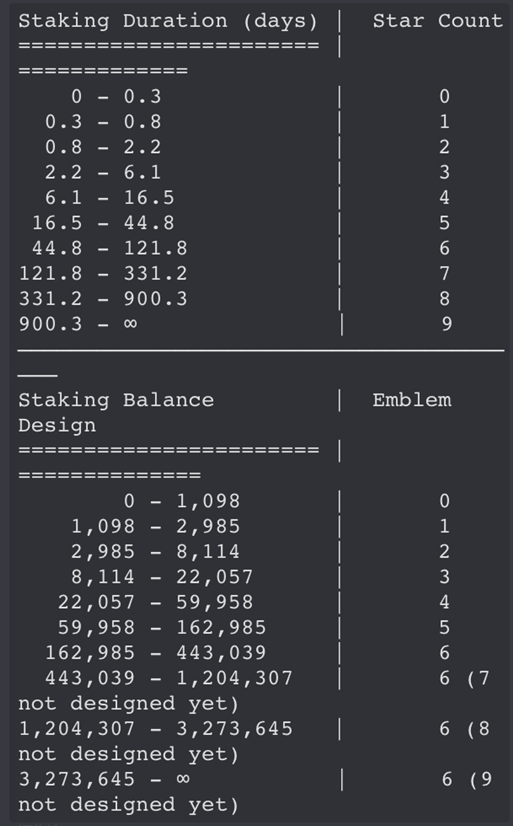This screenshot has width=513, height=826.
Task: Select the 'Star Count' column header
Action: pyautogui.click(x=438, y=21)
